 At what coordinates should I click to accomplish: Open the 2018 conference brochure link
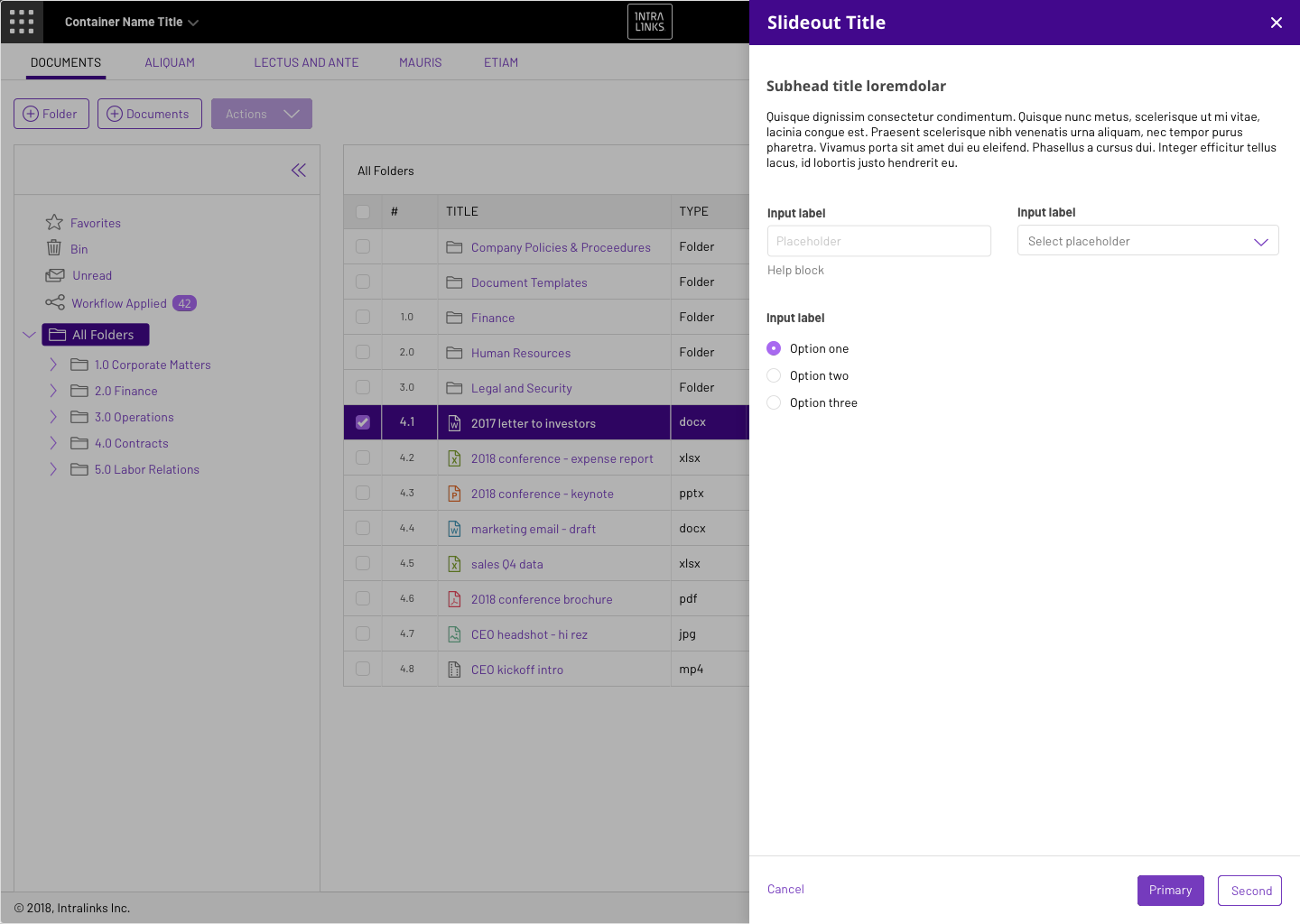click(542, 599)
